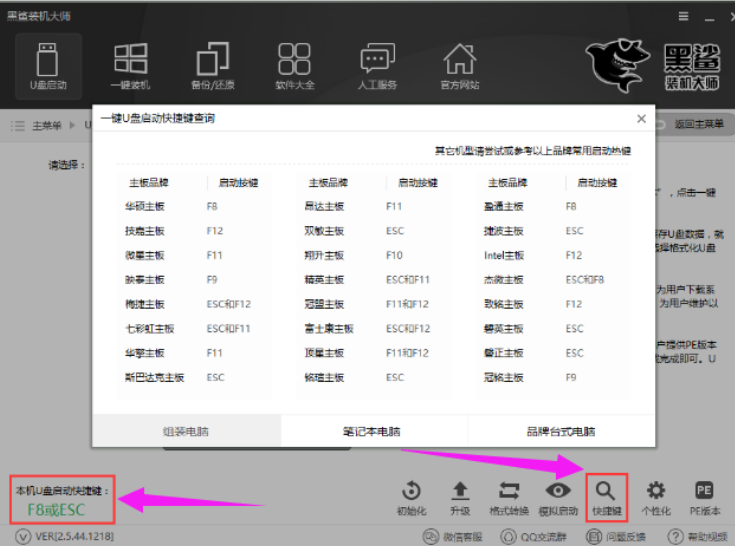Screen dimensions: 735x546
Task: Click the 精英主板 row label
Action: click(324, 279)
